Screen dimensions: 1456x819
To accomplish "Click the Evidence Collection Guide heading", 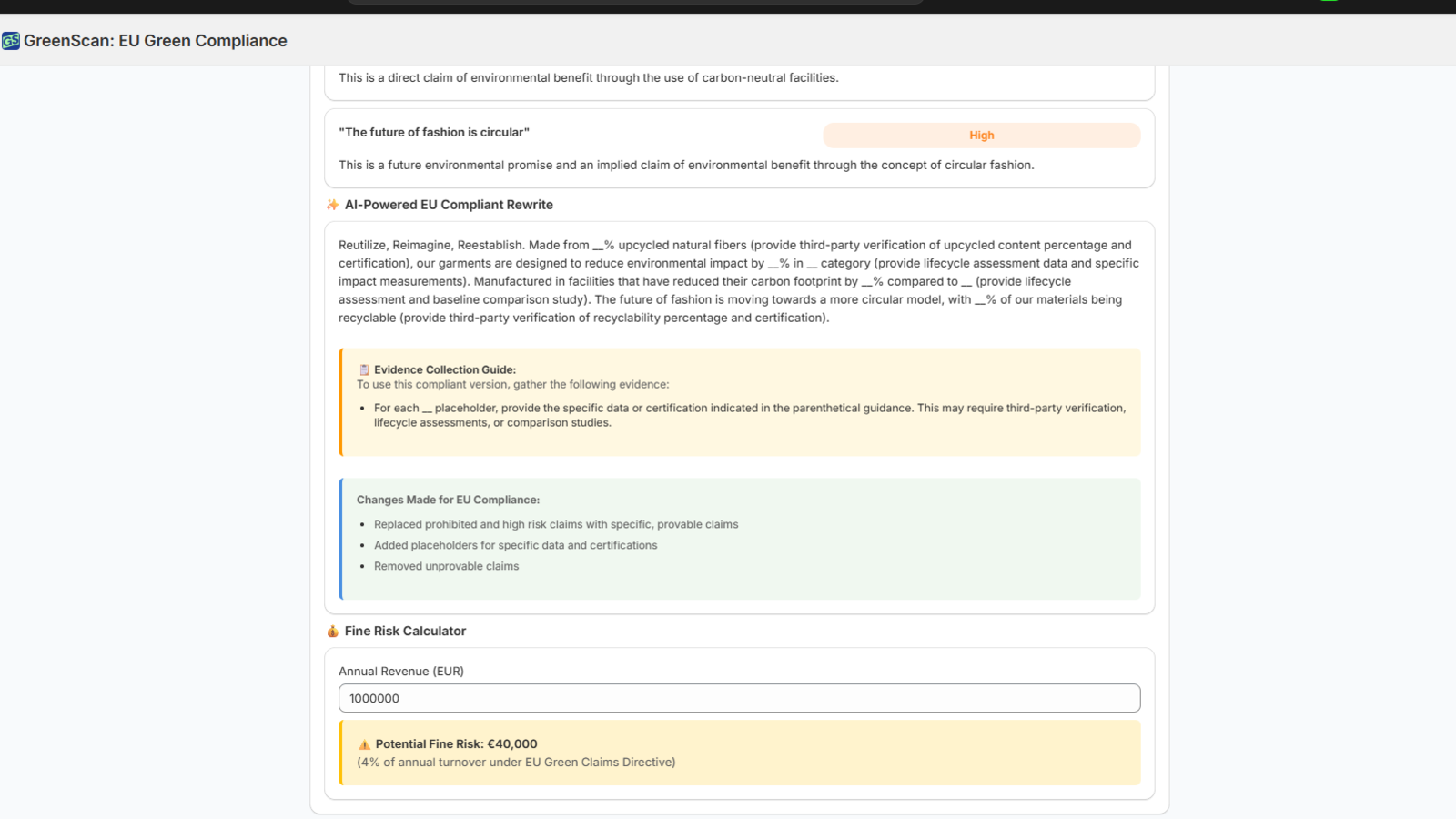I will [x=445, y=369].
